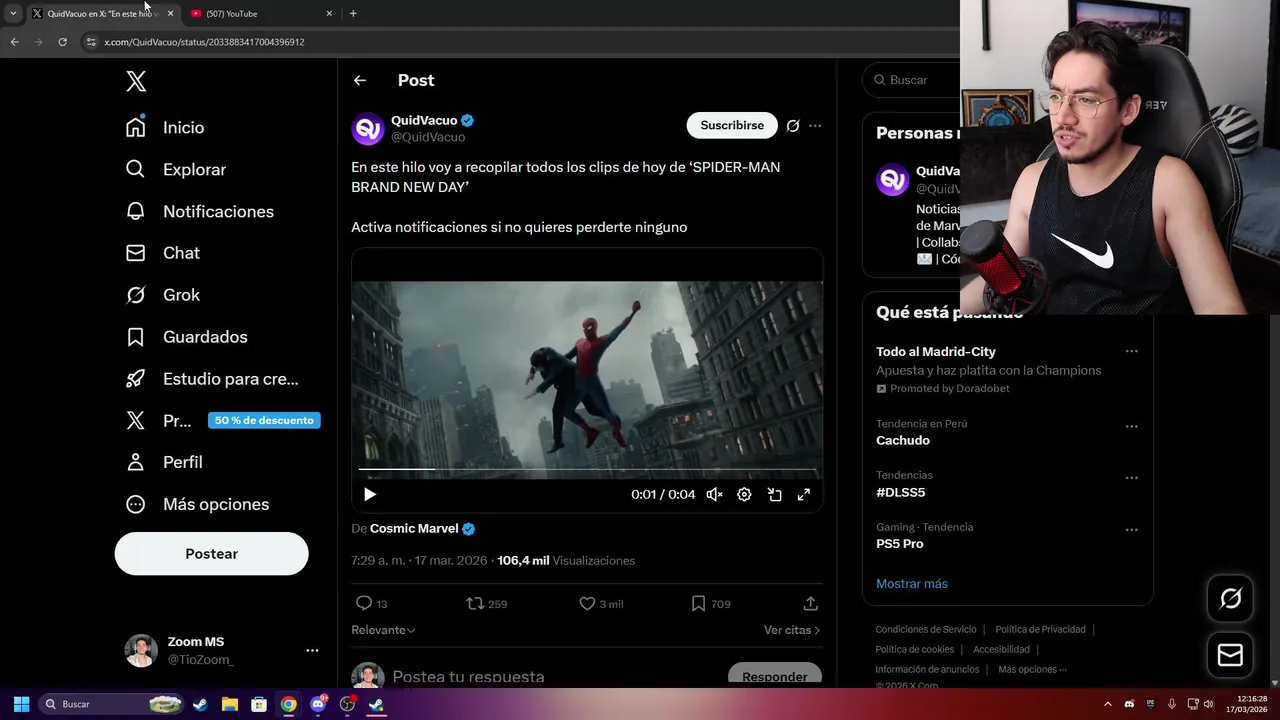Image resolution: width=1280 pixels, height=720 pixels.
Task: Open Steam from taskbar
Action: coord(200,704)
